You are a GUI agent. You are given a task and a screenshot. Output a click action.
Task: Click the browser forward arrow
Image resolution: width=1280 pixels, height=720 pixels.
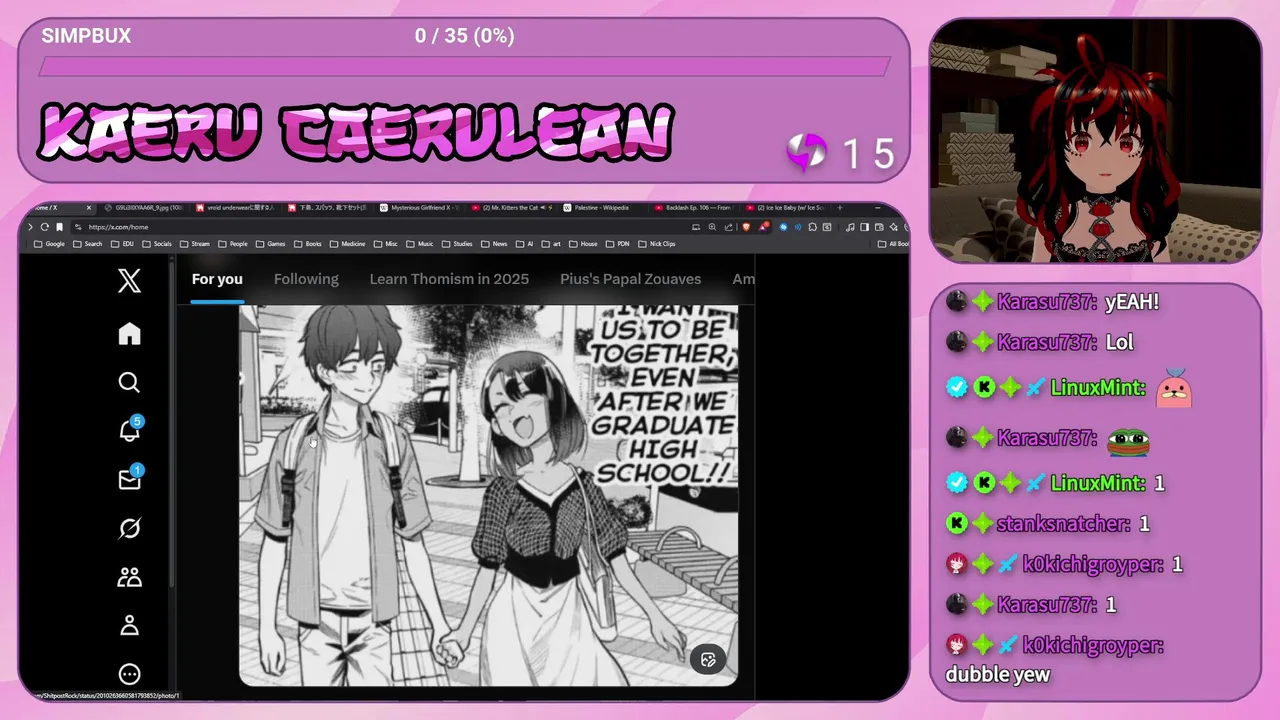30,227
